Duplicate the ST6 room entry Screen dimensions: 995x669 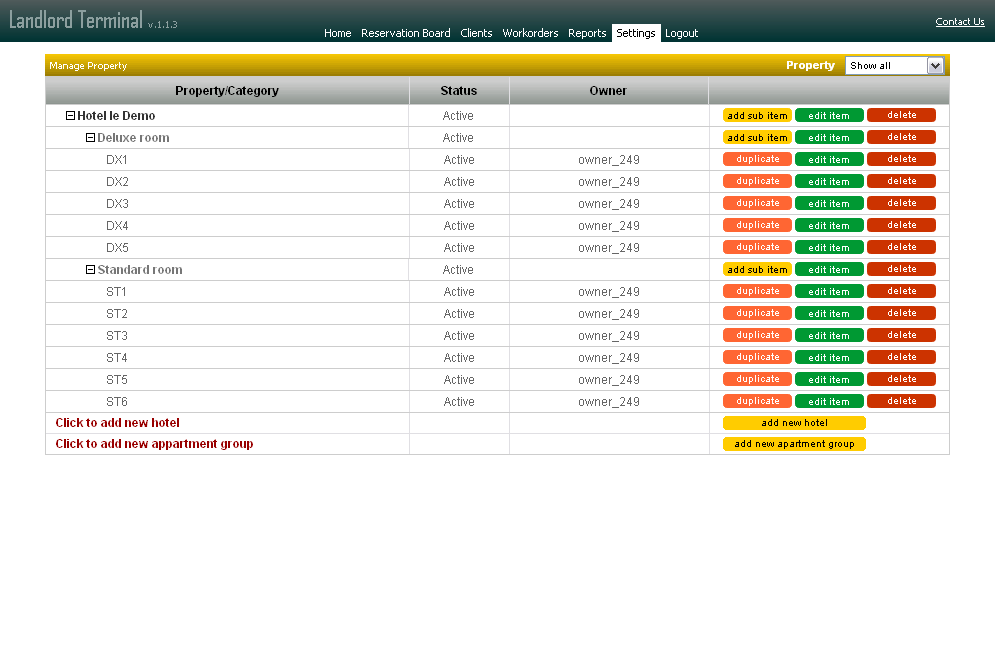757,401
